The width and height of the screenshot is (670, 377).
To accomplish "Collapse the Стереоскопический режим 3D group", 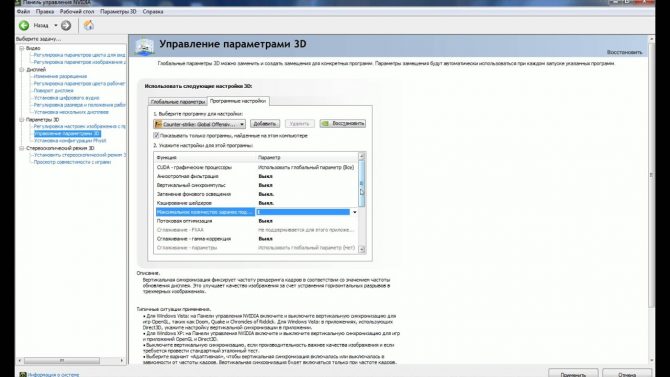I will (21, 148).
